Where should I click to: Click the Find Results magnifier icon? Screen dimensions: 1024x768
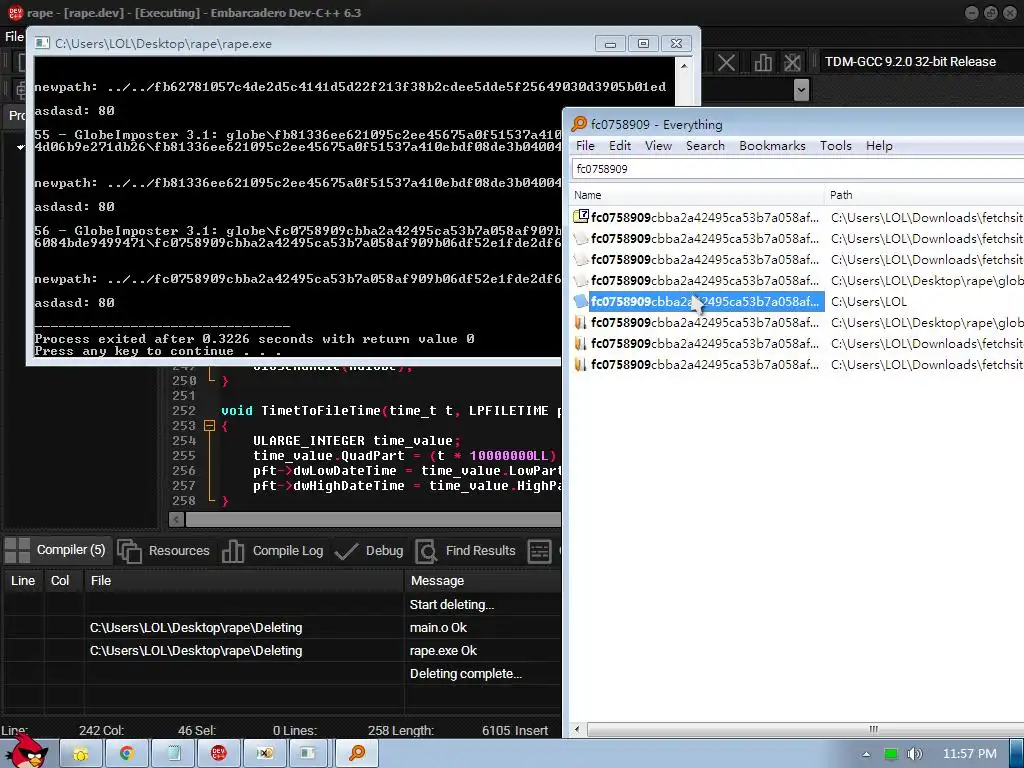[426, 551]
